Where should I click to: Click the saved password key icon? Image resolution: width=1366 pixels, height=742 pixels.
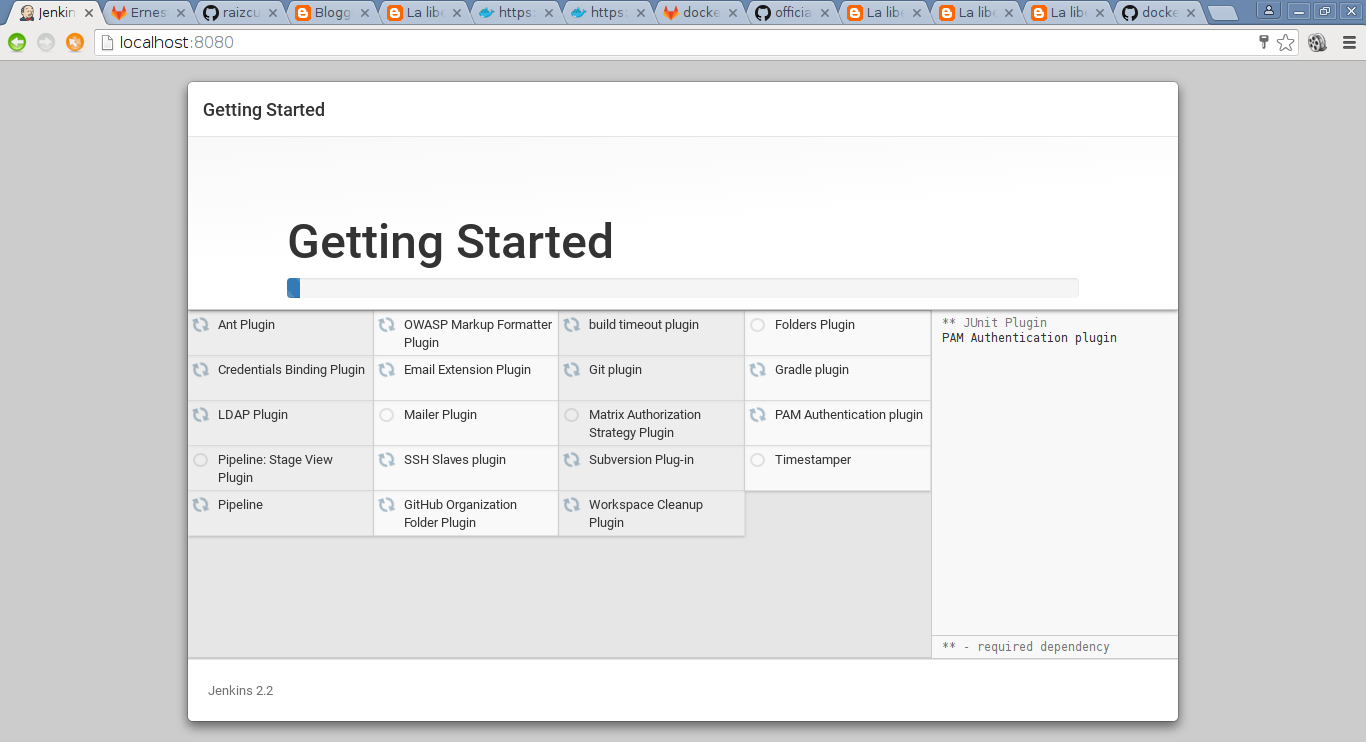tap(1263, 42)
